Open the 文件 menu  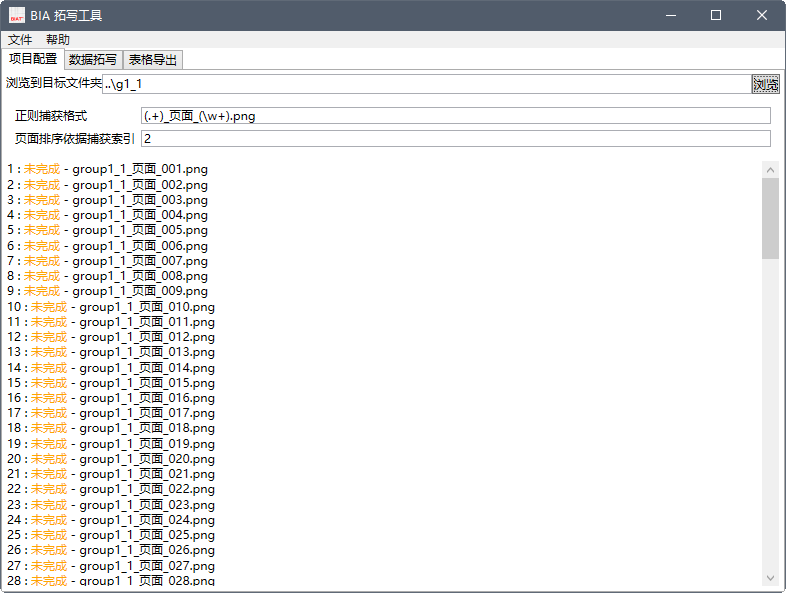point(20,40)
